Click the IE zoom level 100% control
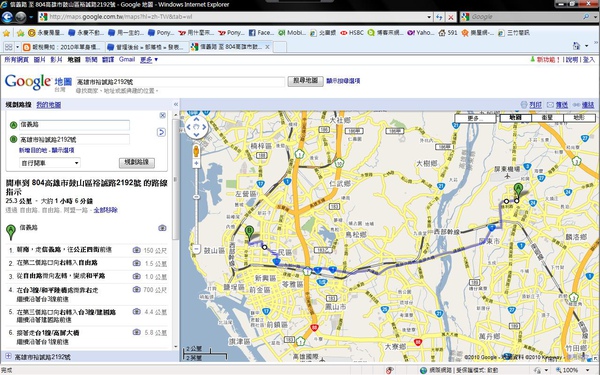 [572, 370]
